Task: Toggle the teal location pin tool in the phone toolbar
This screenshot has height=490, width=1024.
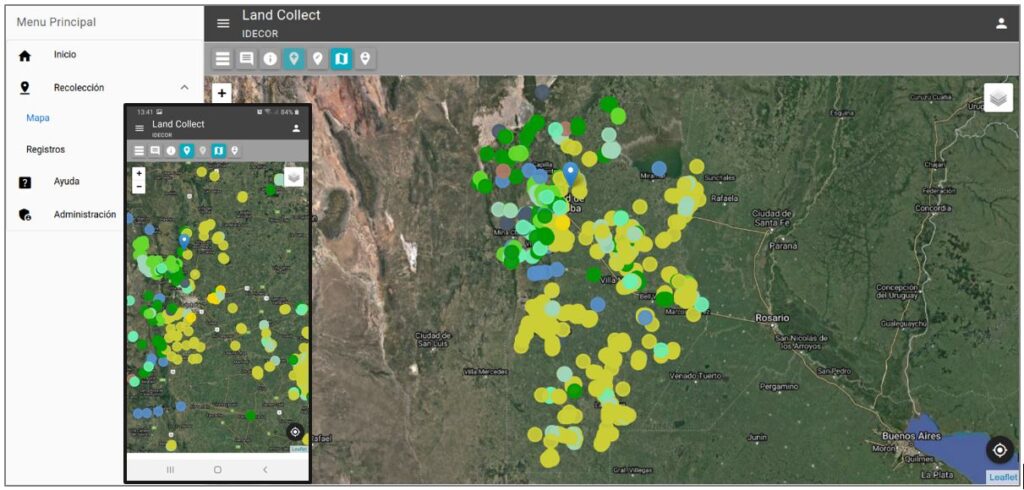Action: 187,151
